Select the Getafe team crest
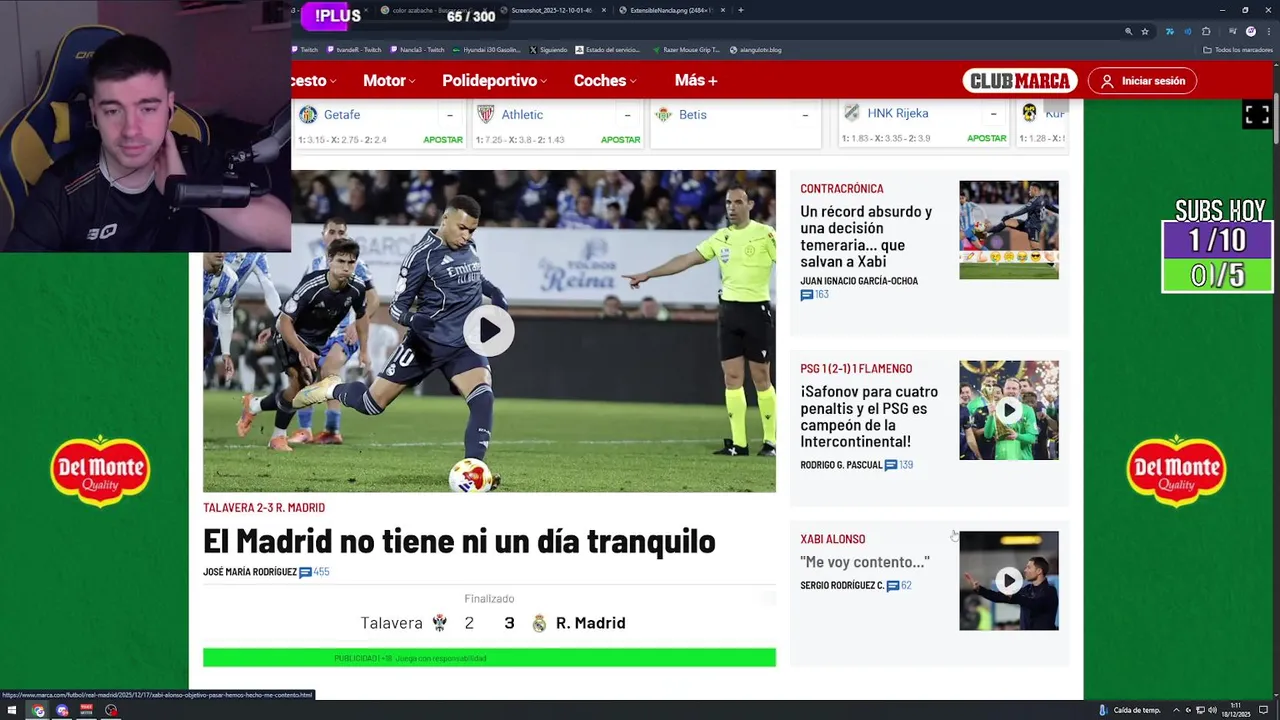The height and width of the screenshot is (720, 1280). [308, 114]
